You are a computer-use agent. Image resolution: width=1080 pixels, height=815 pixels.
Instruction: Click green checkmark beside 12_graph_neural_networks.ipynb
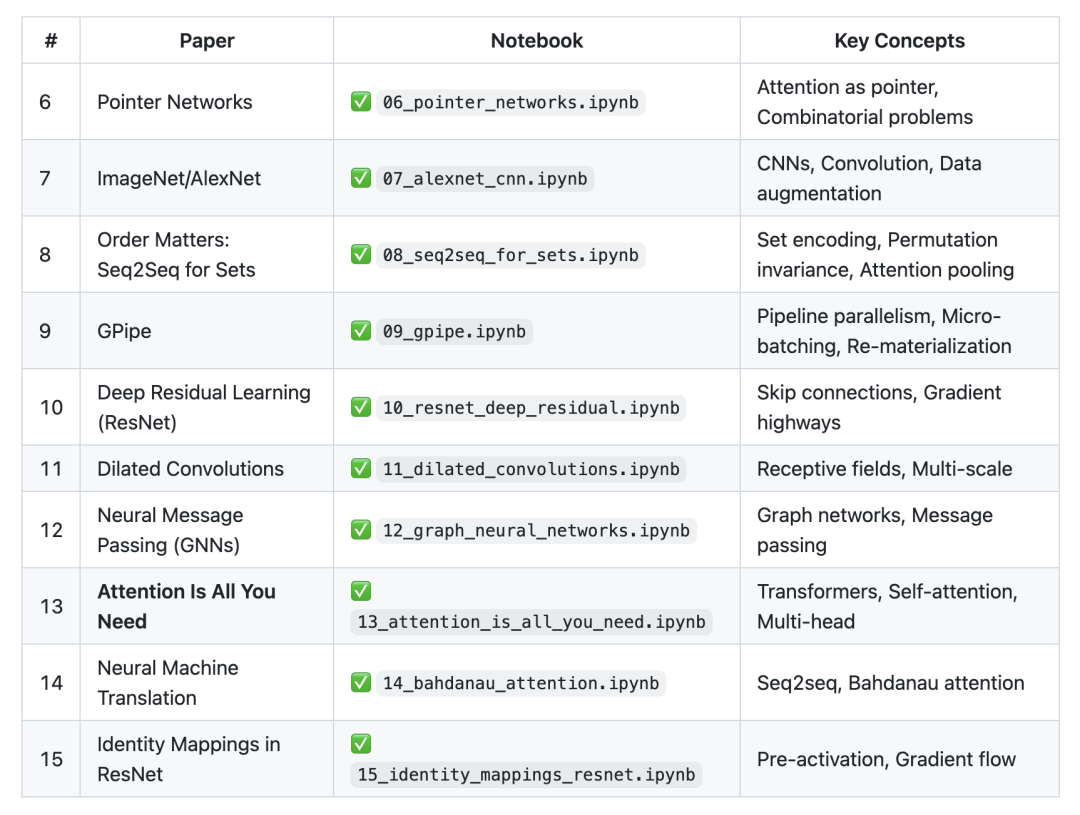pyautogui.click(x=361, y=530)
